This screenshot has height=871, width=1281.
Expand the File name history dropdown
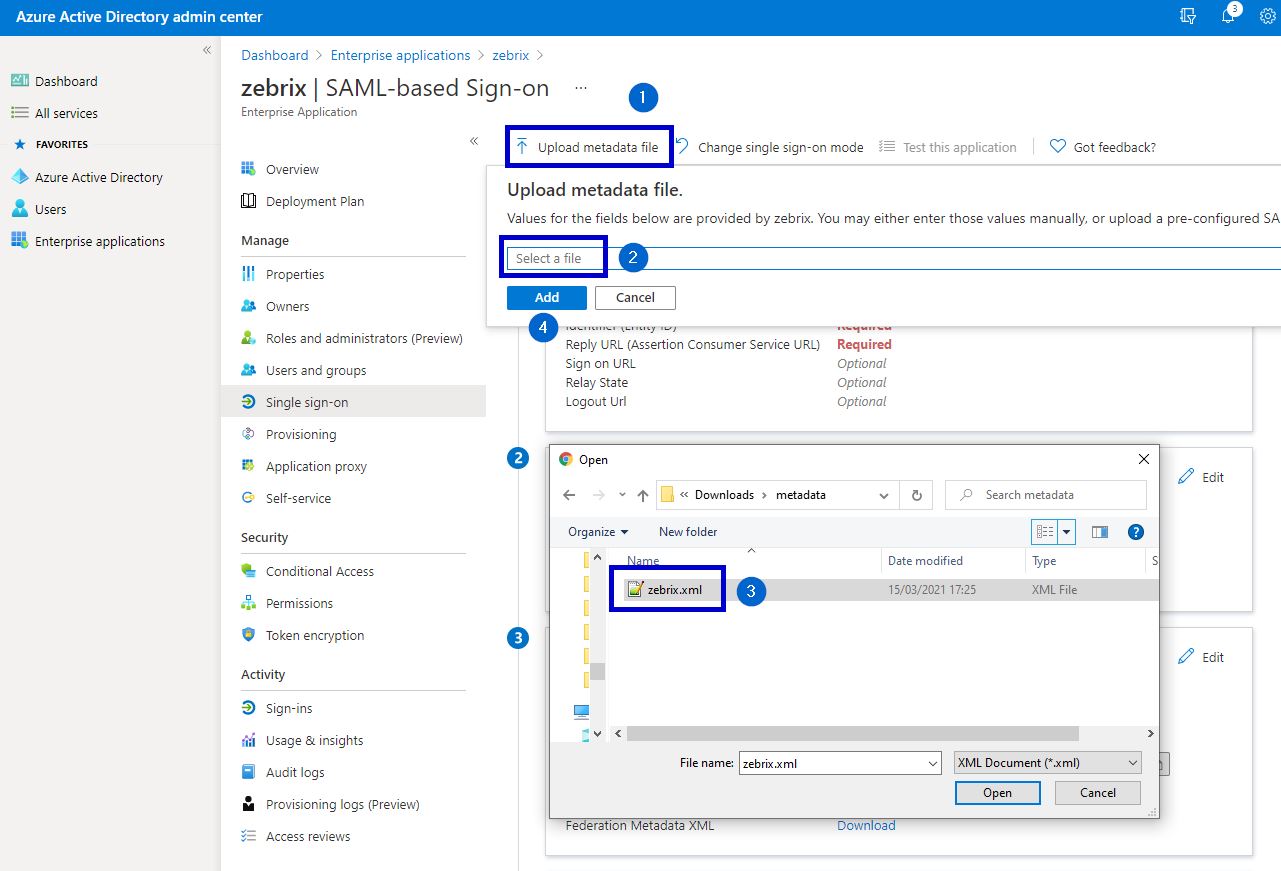point(933,763)
